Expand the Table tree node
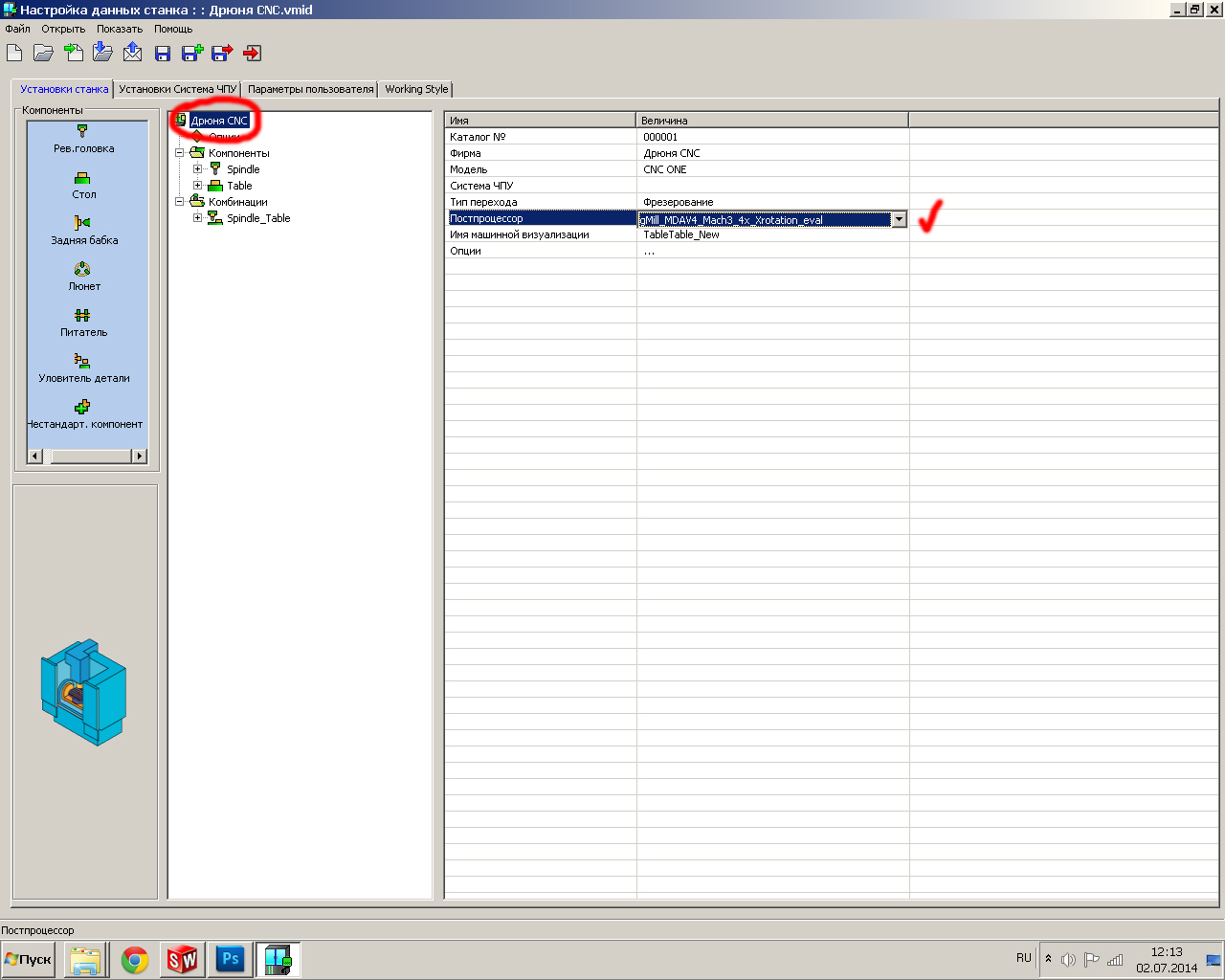The width and height of the screenshot is (1225, 980). tap(197, 186)
